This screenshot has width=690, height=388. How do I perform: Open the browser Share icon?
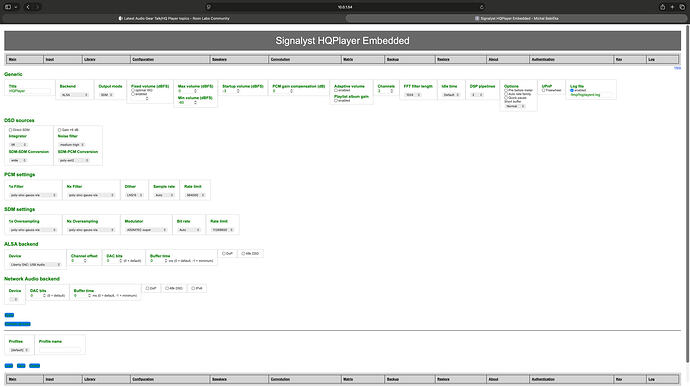click(x=662, y=7)
